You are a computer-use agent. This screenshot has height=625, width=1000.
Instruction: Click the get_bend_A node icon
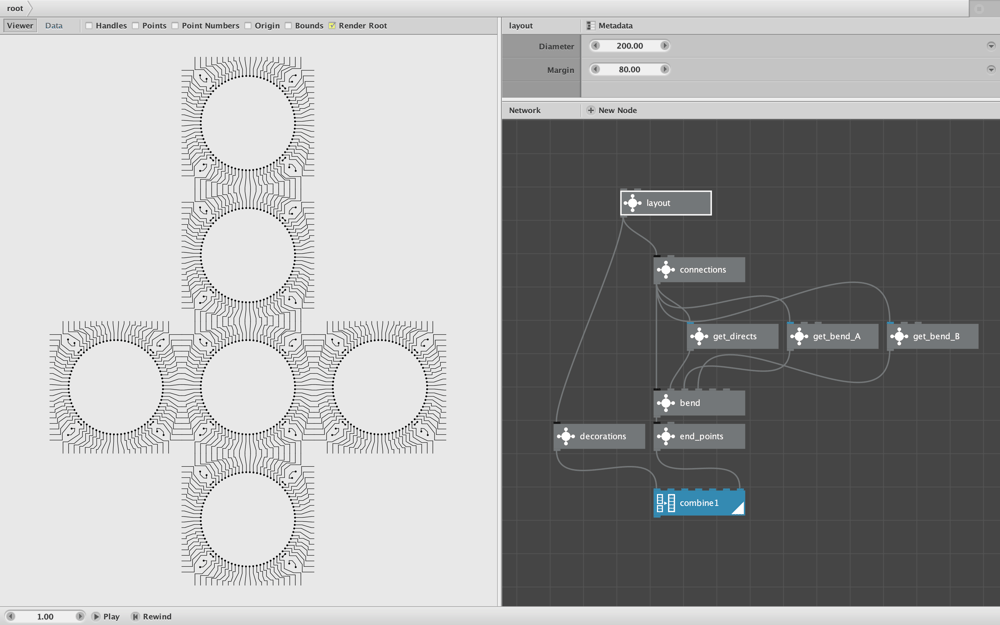(798, 336)
